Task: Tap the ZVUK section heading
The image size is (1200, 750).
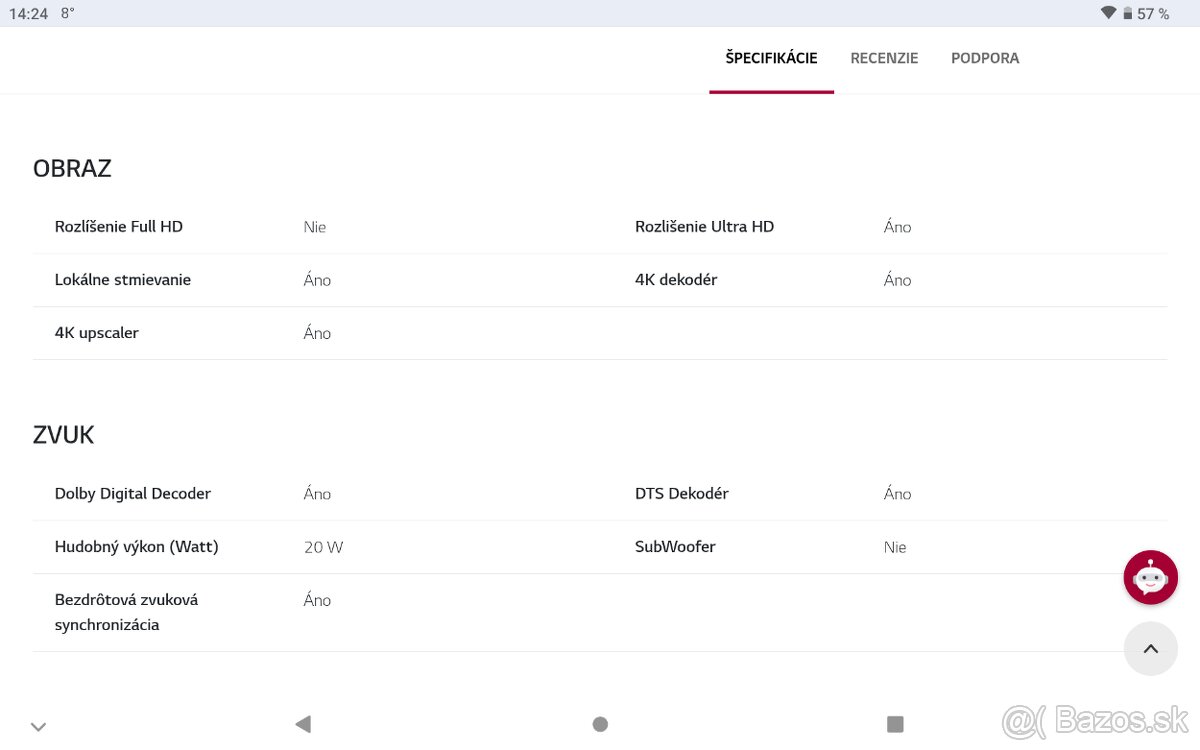Action: [x=64, y=435]
